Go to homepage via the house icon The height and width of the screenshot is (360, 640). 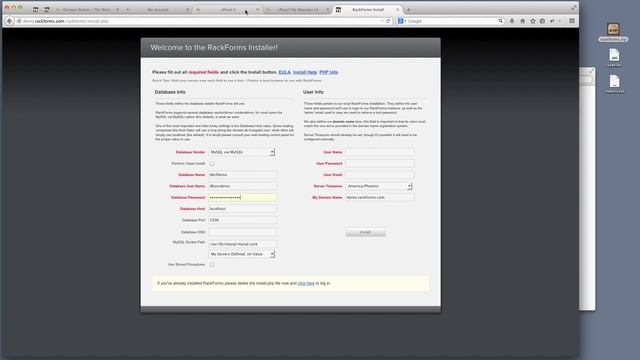522,21
